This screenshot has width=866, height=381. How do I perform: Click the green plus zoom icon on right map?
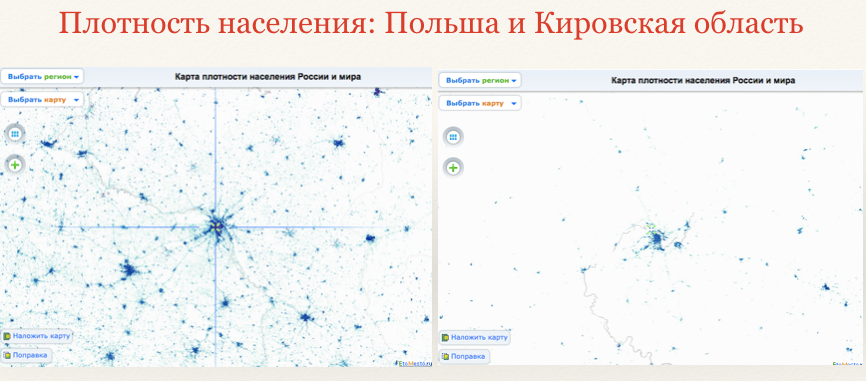click(453, 168)
